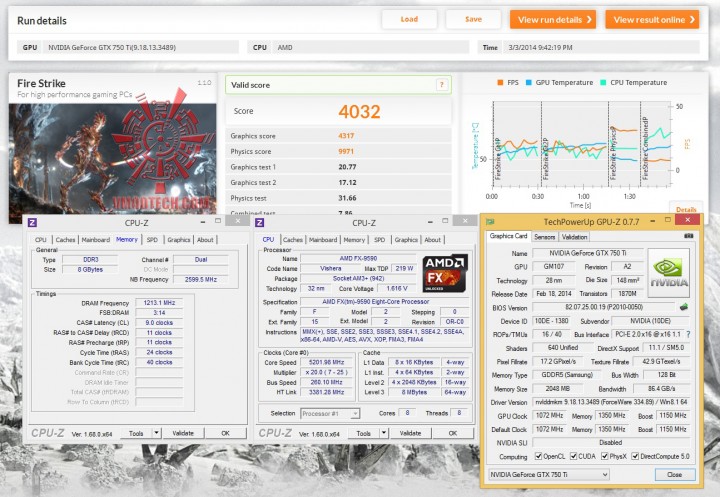Click the GPU-Z title bar icon
This screenshot has height=497, width=720.
pyautogui.click(x=490, y=221)
